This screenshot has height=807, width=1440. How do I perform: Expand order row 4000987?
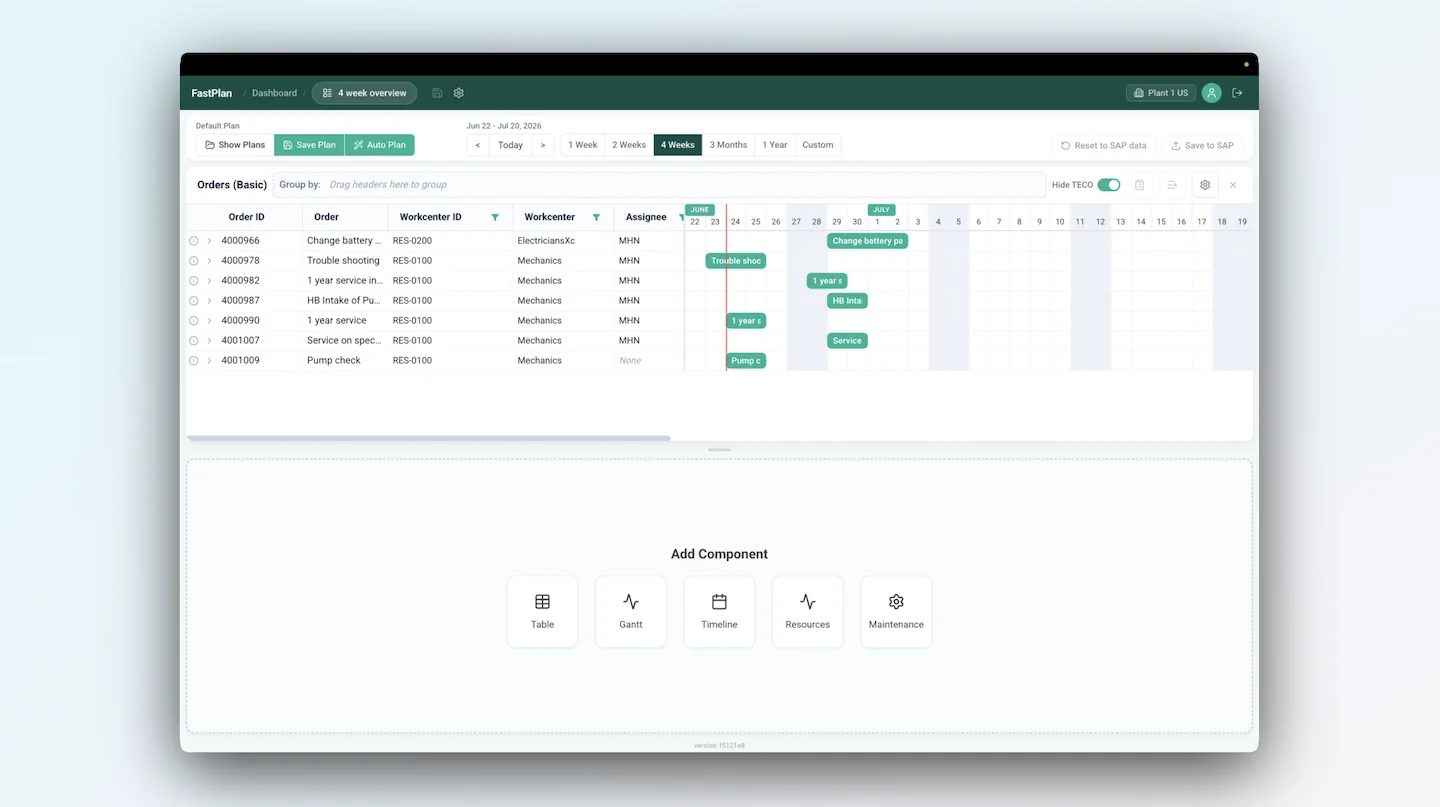click(209, 301)
